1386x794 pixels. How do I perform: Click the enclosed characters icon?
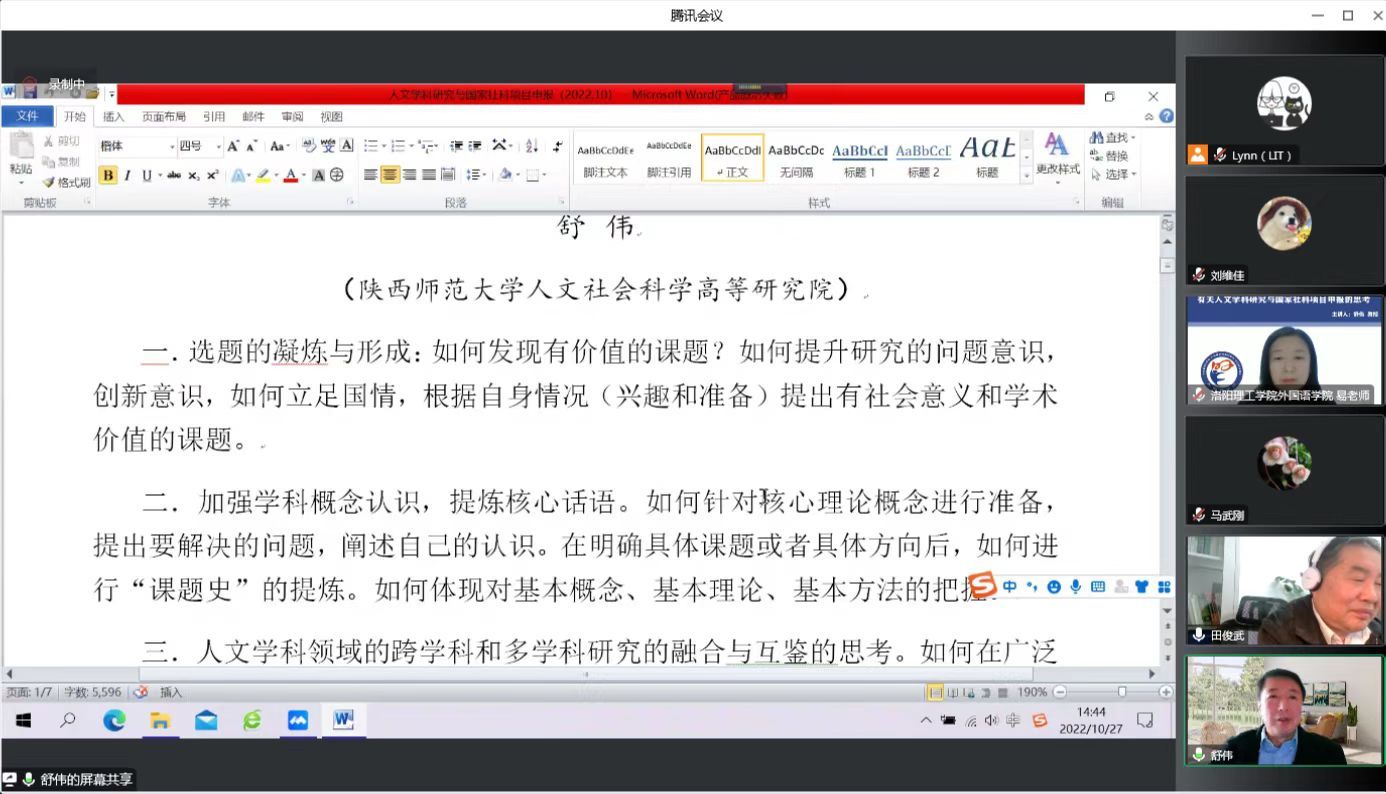coord(337,175)
